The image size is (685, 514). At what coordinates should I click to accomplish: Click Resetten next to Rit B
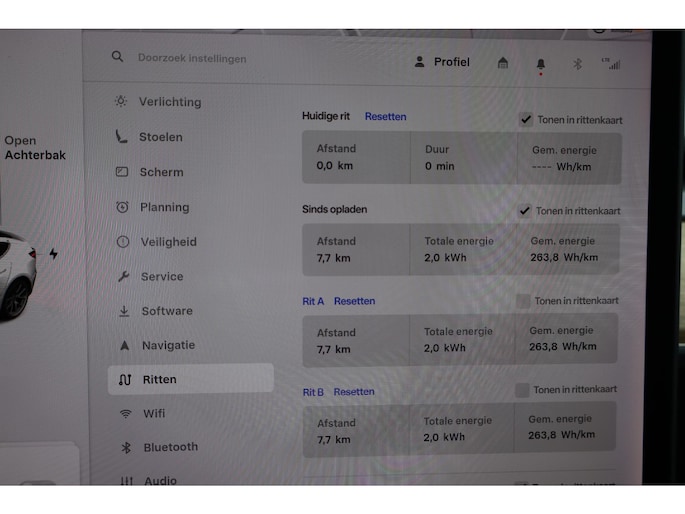(354, 392)
